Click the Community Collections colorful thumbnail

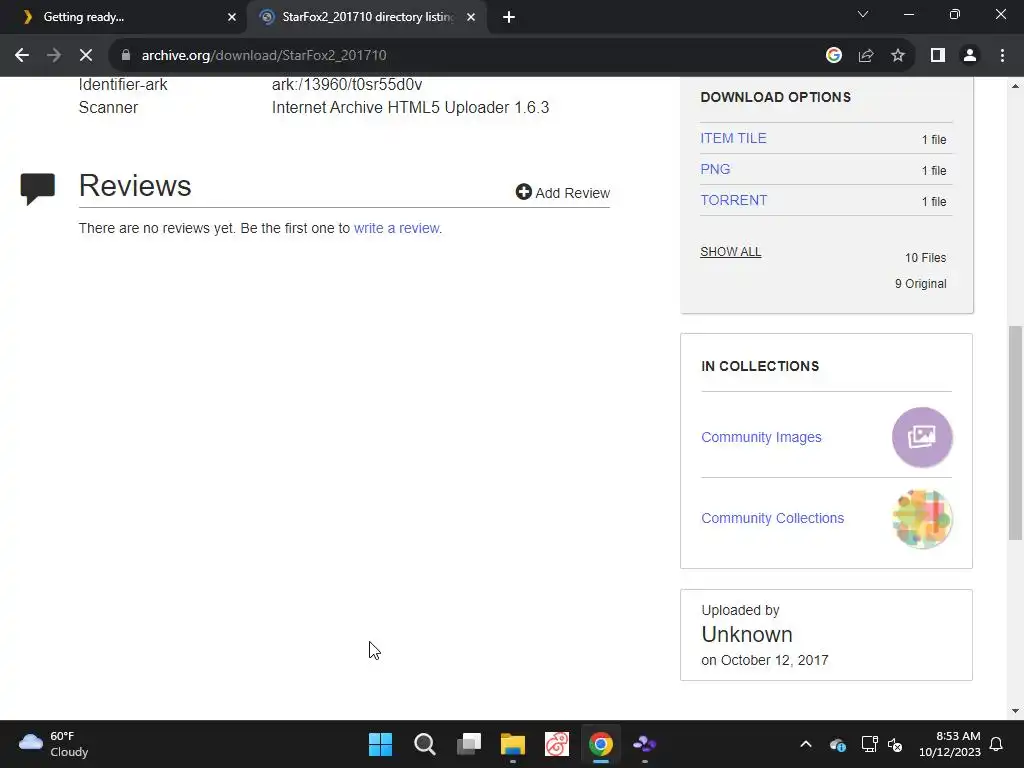[x=922, y=519]
